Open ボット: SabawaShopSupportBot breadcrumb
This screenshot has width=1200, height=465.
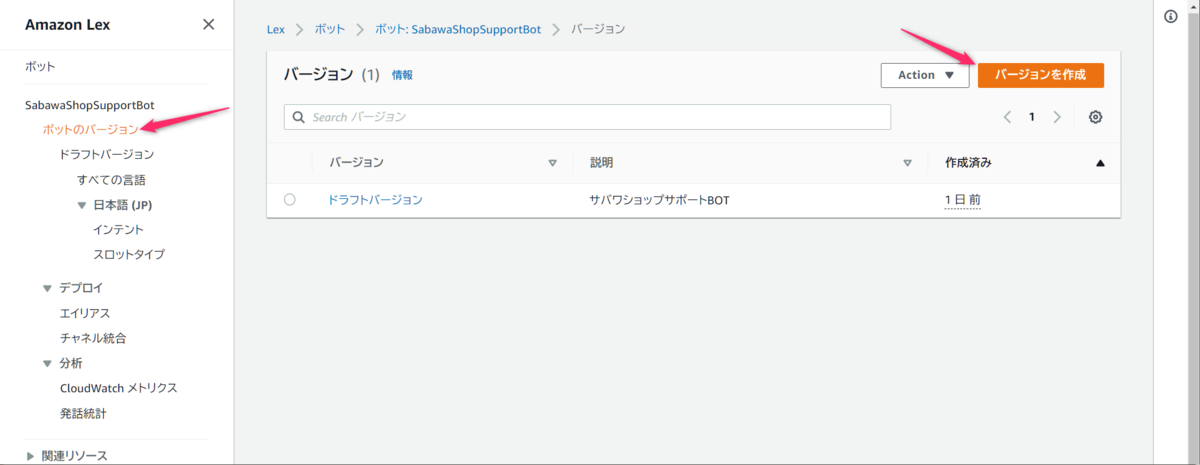[458, 29]
